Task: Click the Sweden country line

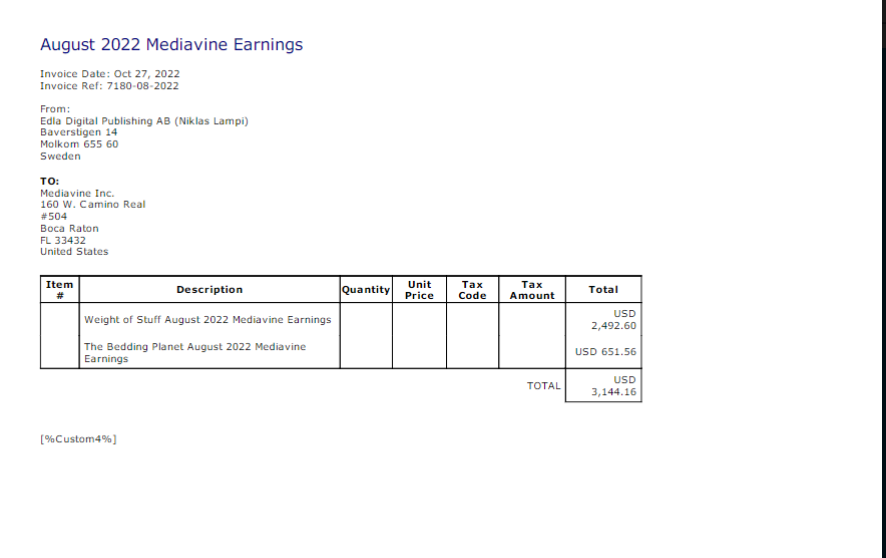Action: [x=60, y=156]
